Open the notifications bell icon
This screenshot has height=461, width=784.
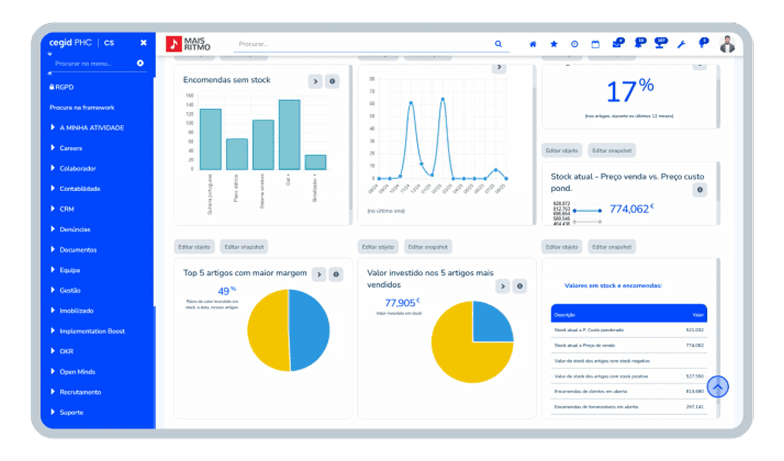[x=640, y=43]
